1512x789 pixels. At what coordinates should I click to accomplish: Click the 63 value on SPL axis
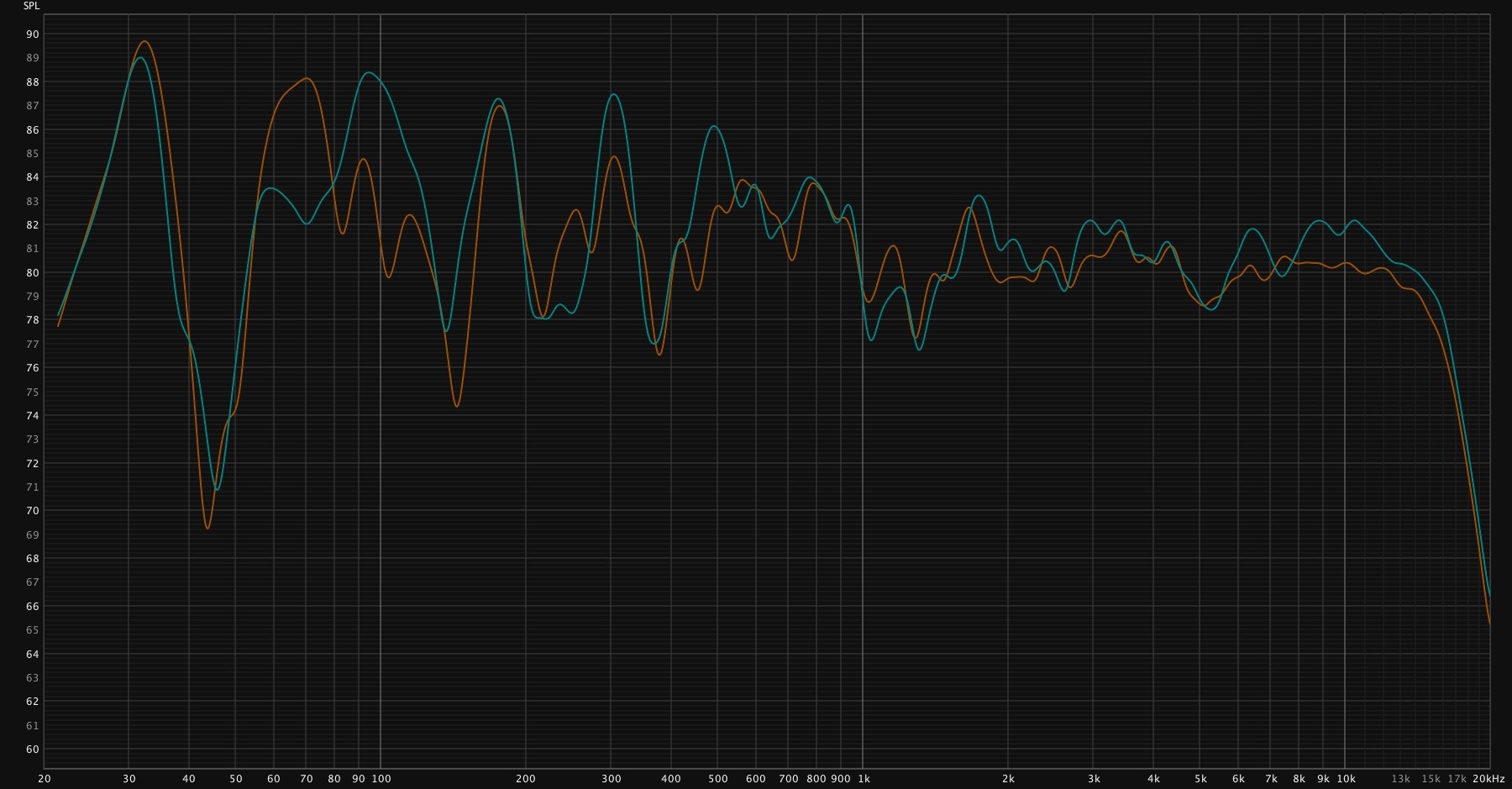tap(33, 678)
